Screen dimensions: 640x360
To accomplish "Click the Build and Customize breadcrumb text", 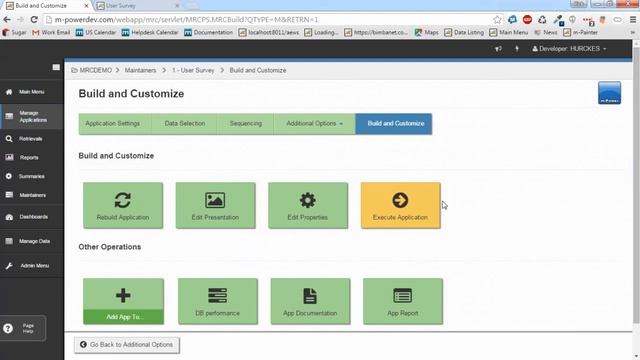I will (x=258, y=70).
